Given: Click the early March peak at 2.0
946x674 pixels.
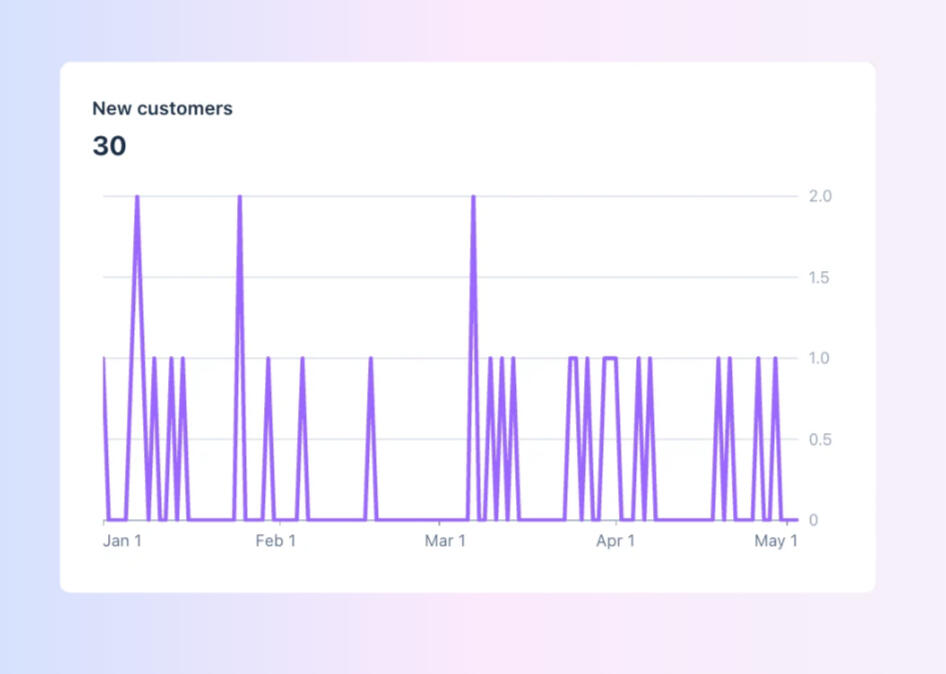Looking at the screenshot, I should [x=474, y=197].
